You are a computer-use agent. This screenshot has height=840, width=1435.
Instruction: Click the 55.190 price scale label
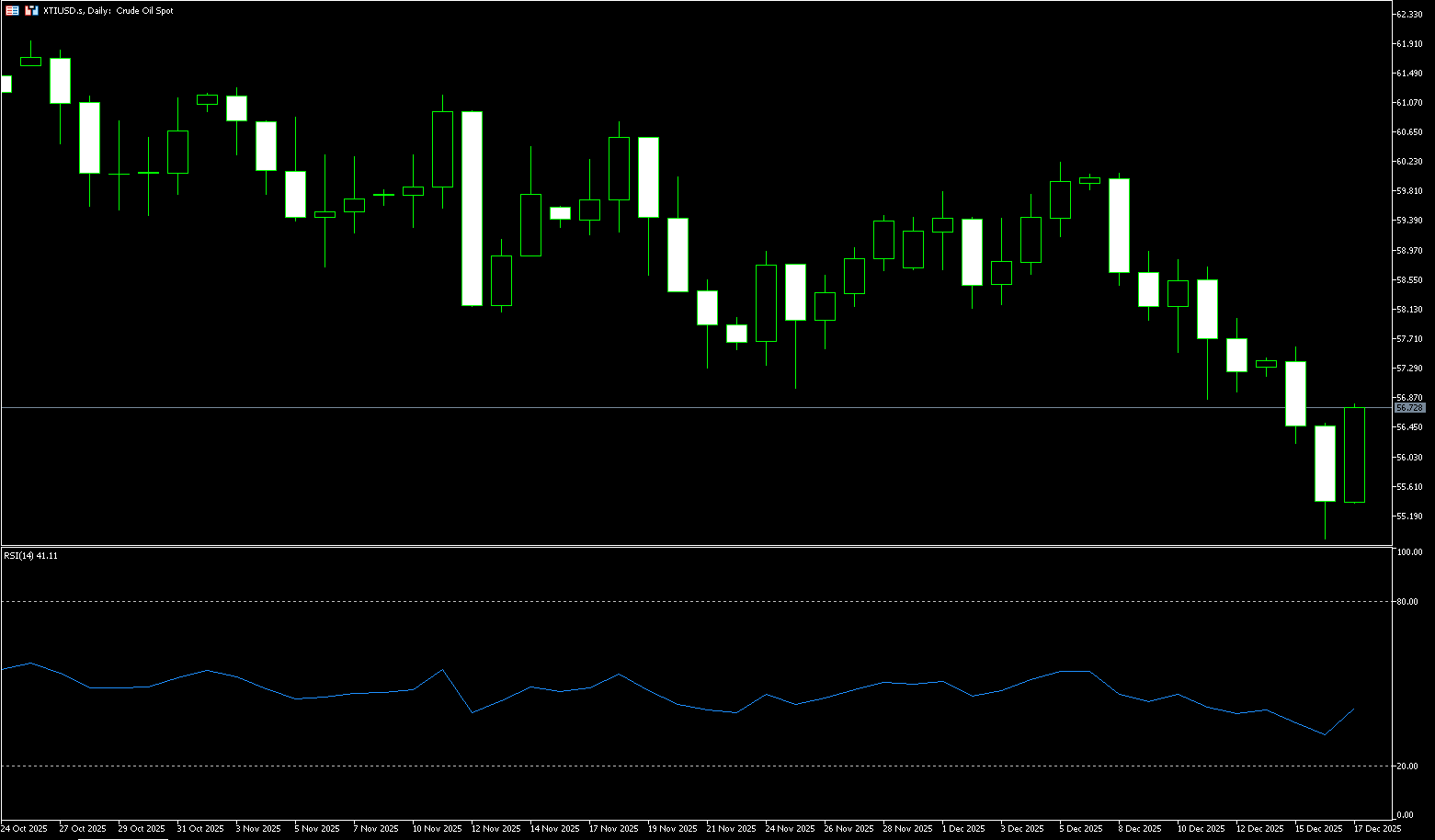coord(1409,516)
